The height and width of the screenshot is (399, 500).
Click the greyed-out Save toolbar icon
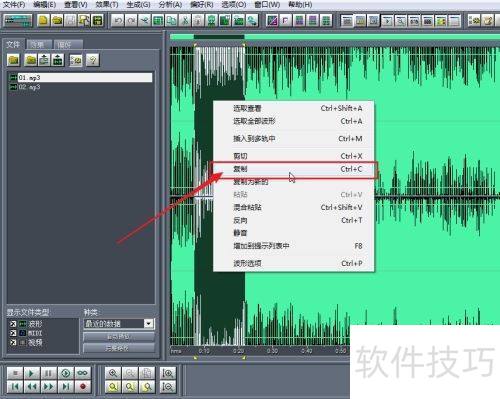71,21
